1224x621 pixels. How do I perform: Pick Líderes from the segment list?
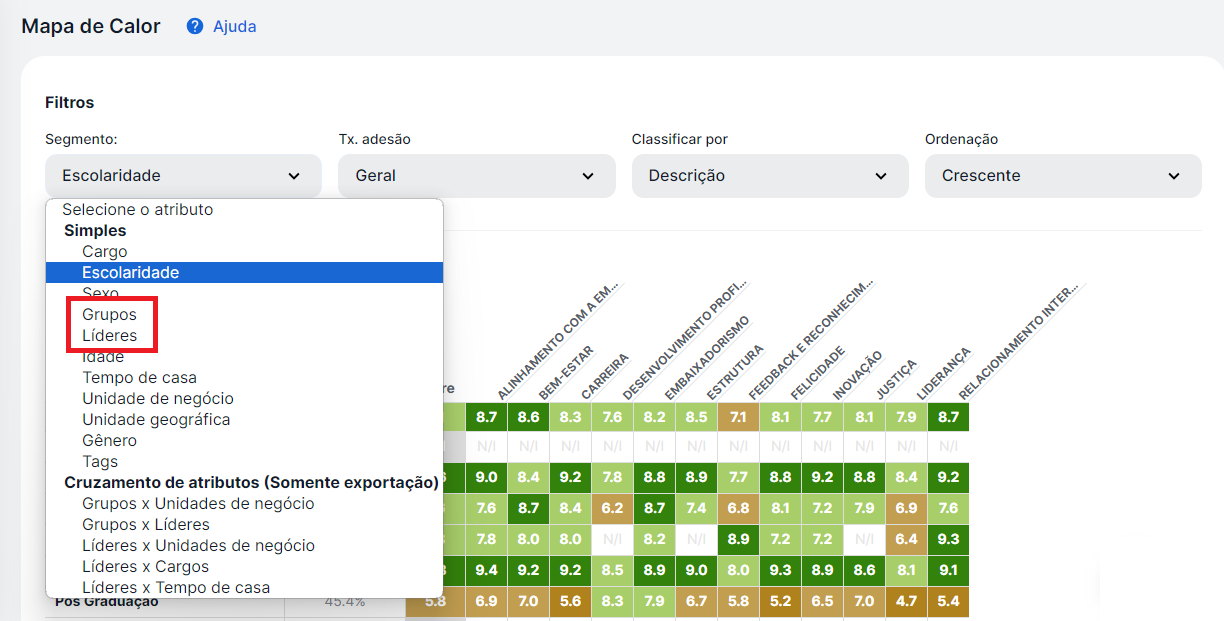110,336
